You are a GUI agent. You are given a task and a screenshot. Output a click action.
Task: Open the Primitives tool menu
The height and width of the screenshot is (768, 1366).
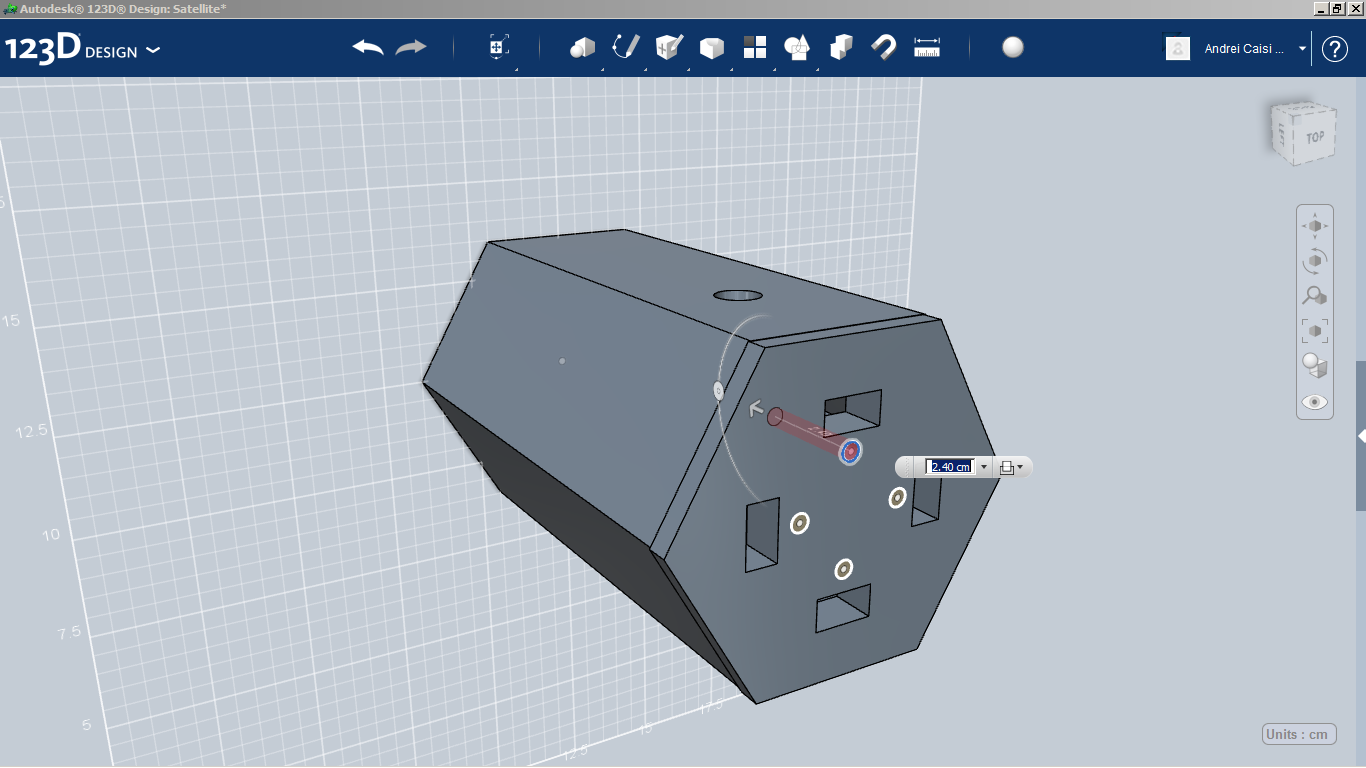tap(583, 47)
